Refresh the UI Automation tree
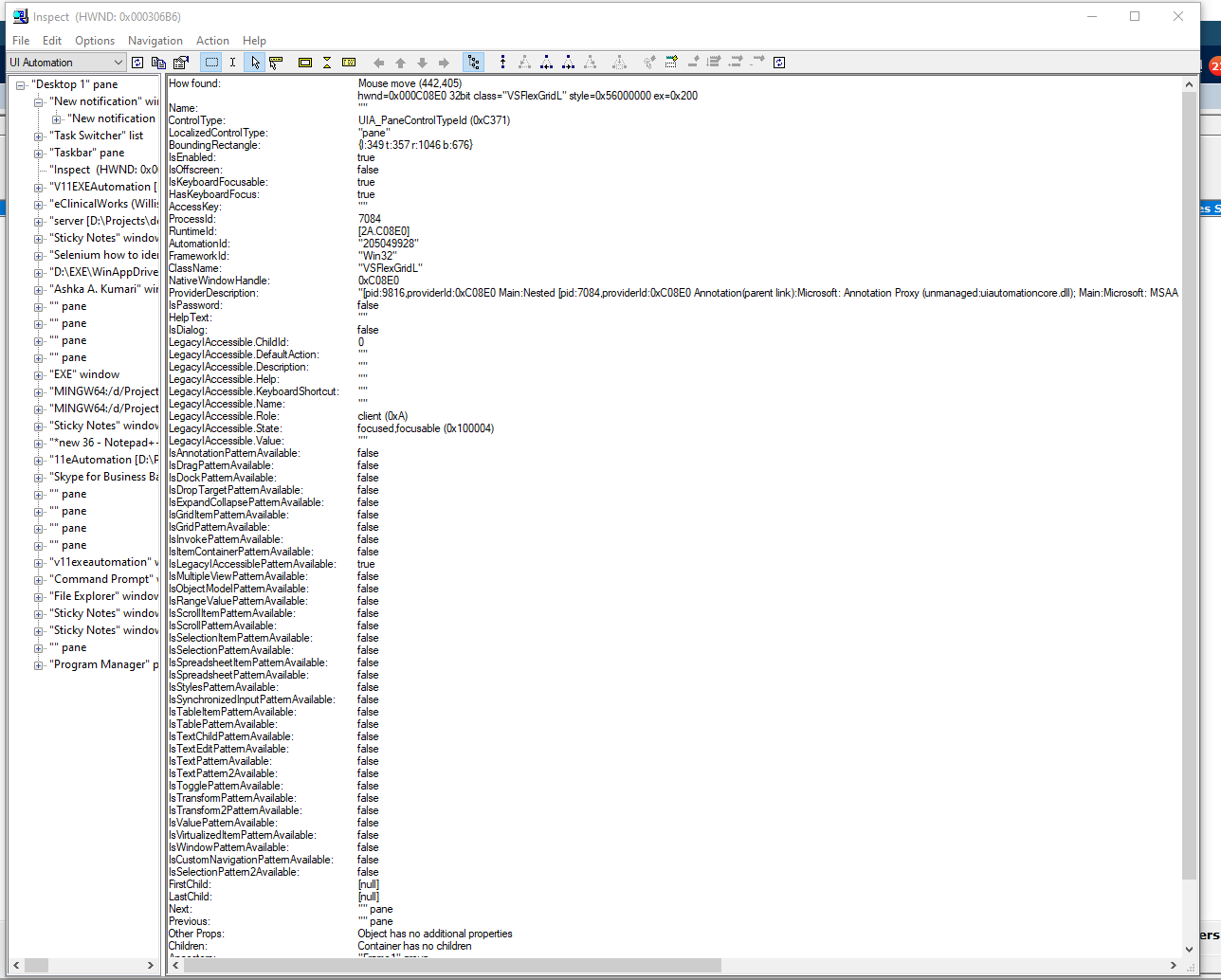Viewport: 1221px width, 980px height. pyautogui.click(x=137, y=62)
